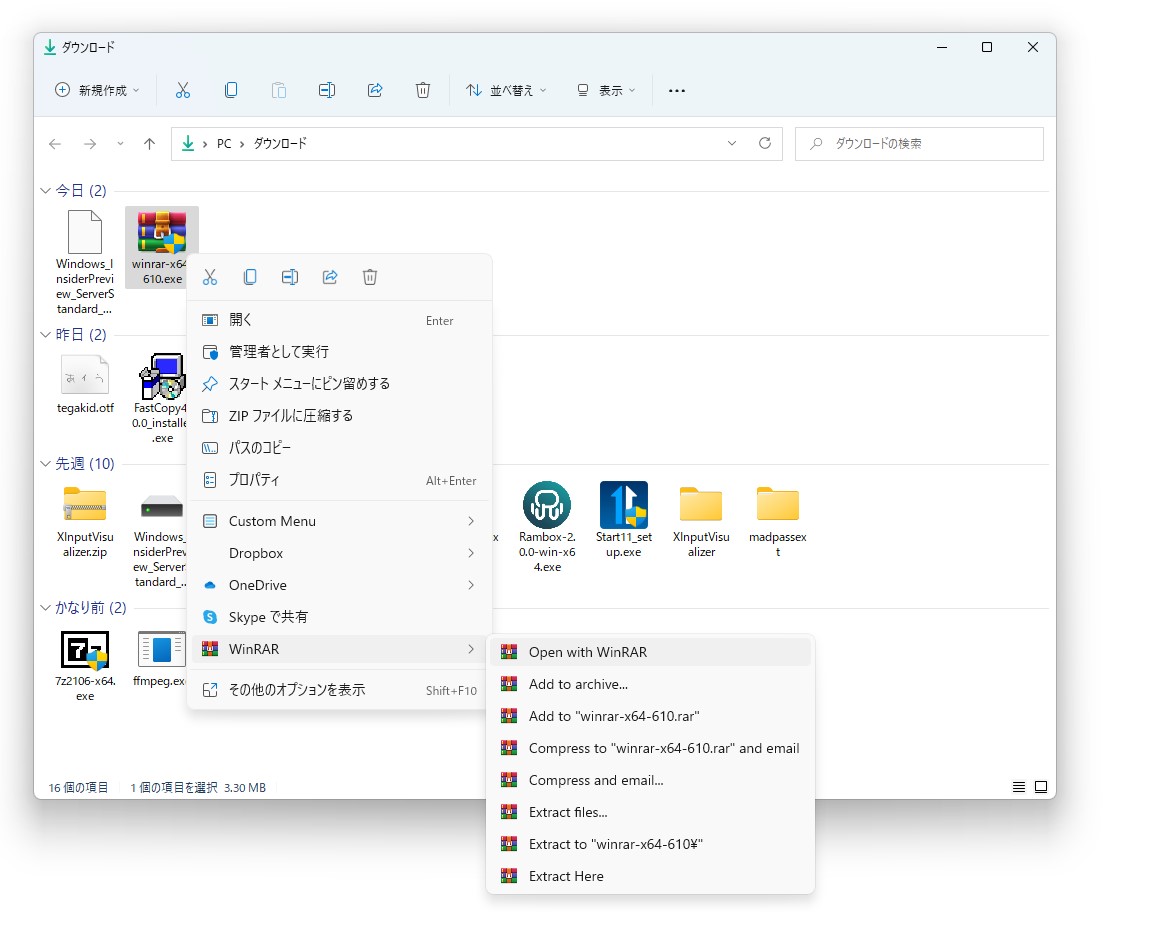
Task: Choose Extract Here from the WinRAR submenu
Action: click(x=566, y=876)
